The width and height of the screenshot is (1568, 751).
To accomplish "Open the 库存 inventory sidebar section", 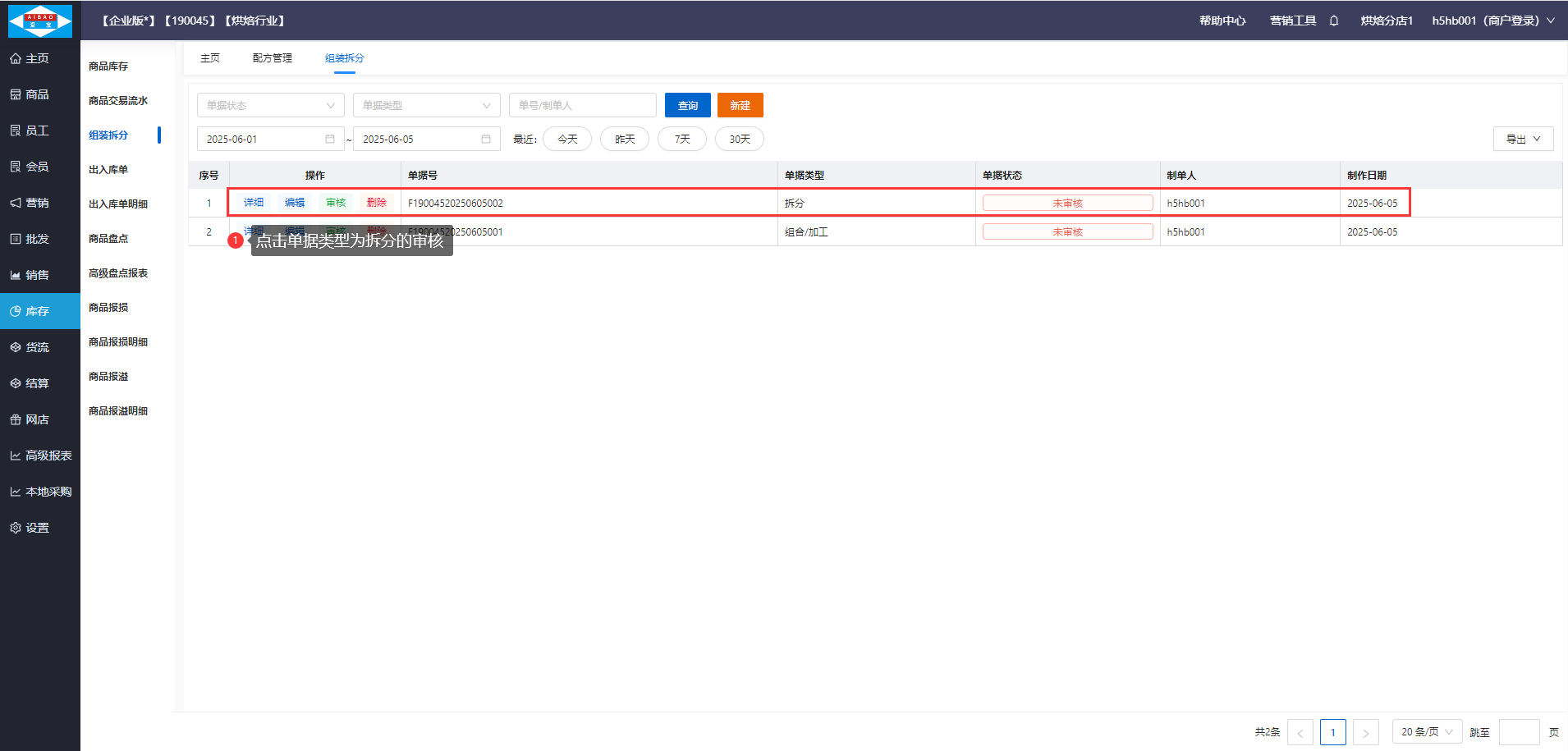I will pyautogui.click(x=39, y=311).
